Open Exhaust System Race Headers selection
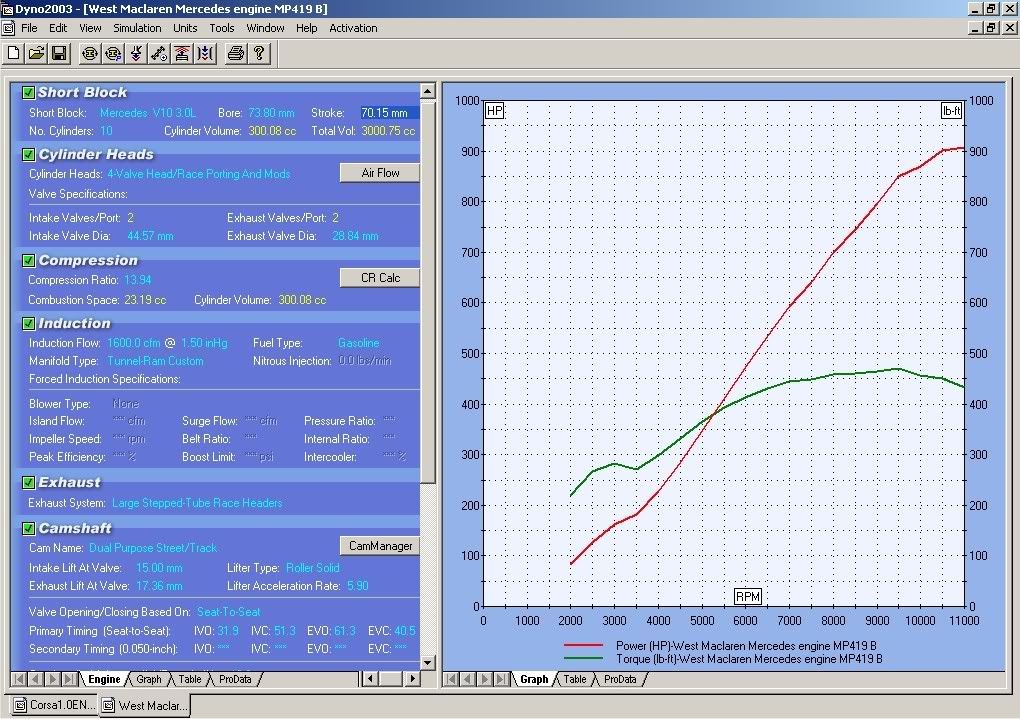1020x719 pixels. click(197, 503)
